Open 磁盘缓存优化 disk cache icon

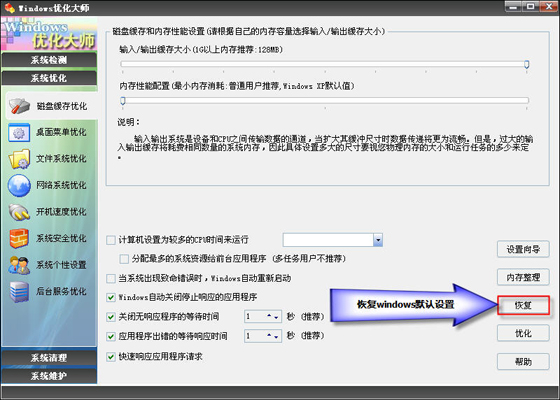20,106
